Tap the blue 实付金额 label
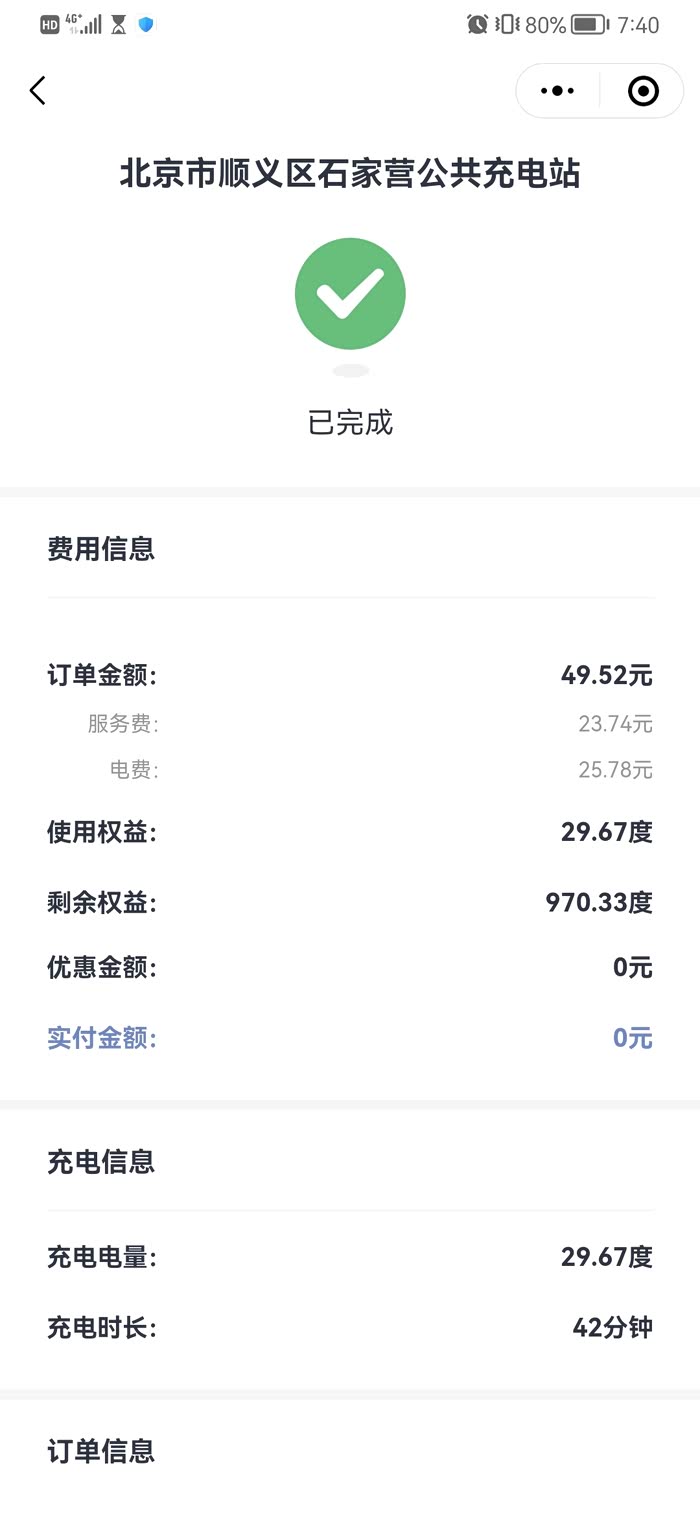Screen dimensions: 700x1516 click(x=102, y=1038)
